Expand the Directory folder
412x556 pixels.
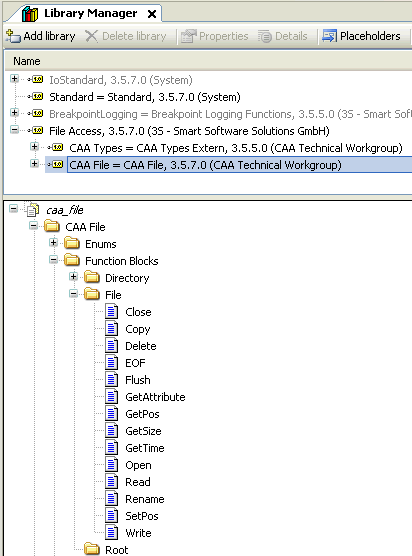pos(73,277)
